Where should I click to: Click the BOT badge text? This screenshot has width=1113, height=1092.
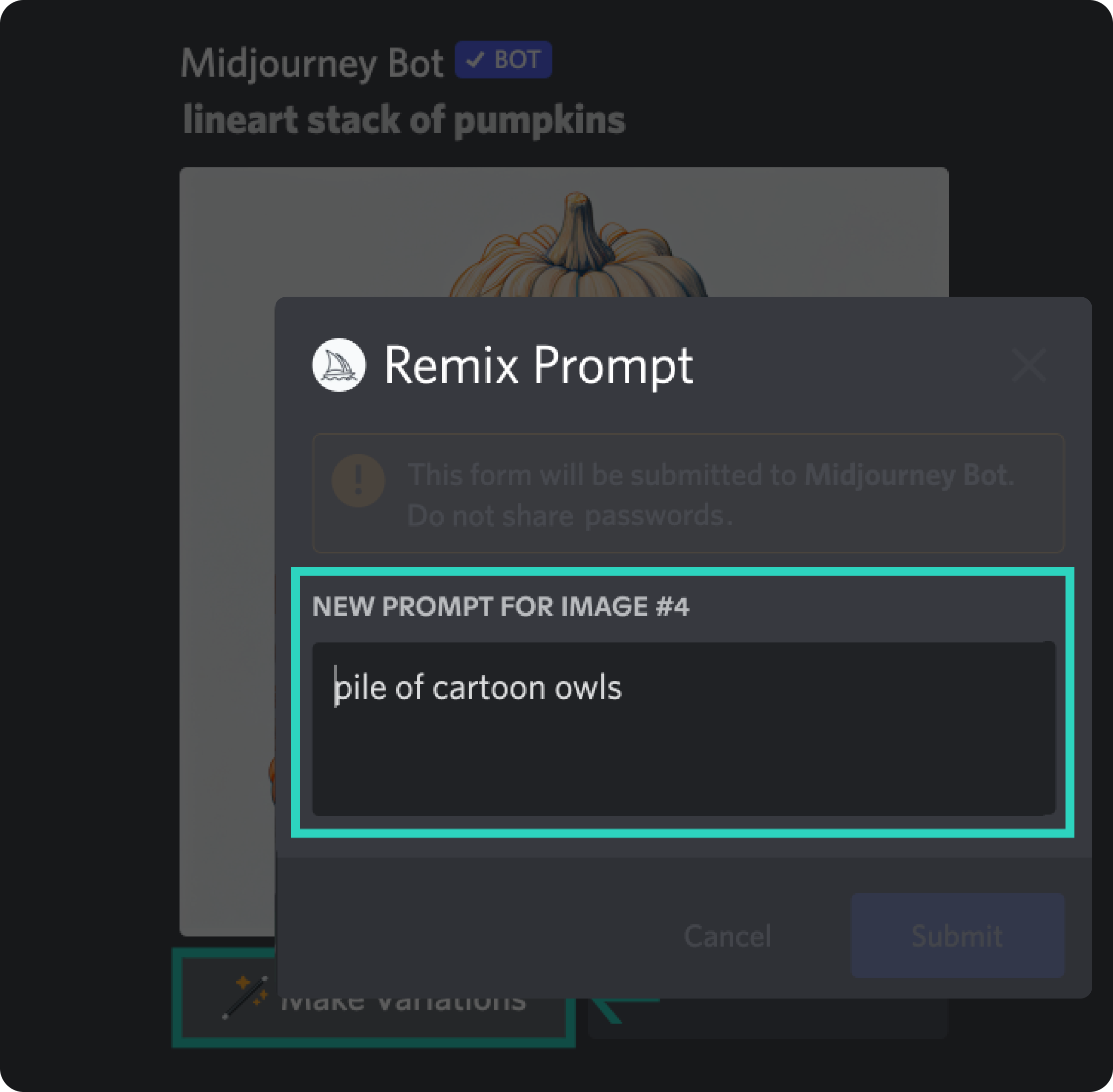(517, 59)
